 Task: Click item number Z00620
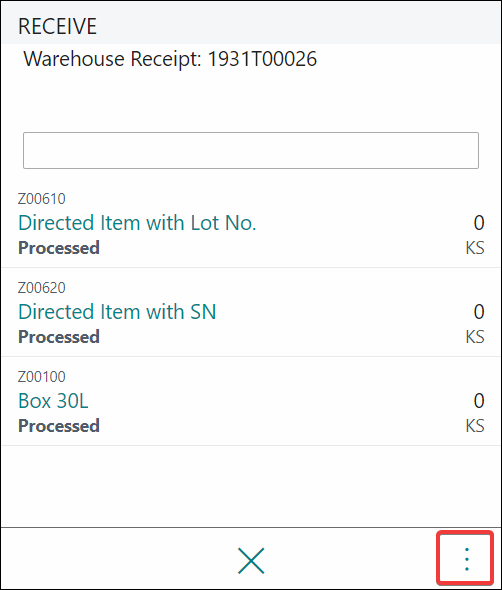42,288
